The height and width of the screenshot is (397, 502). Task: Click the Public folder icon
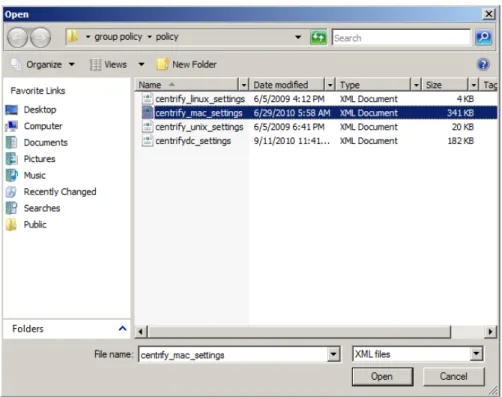click(12, 224)
